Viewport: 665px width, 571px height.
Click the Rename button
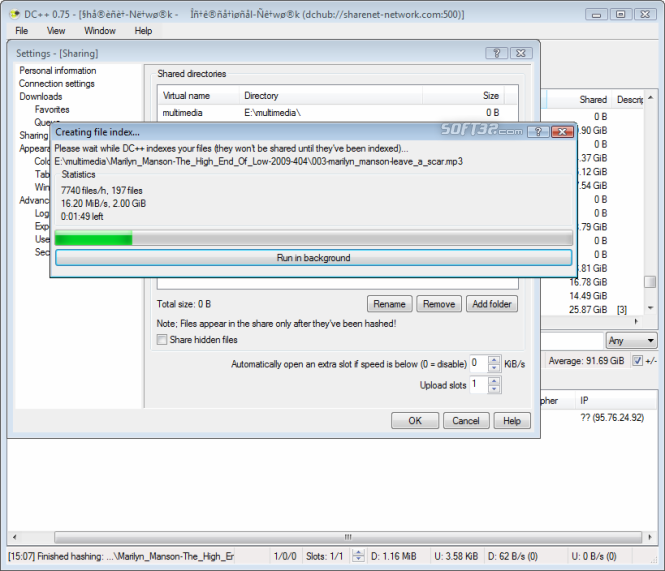click(389, 304)
